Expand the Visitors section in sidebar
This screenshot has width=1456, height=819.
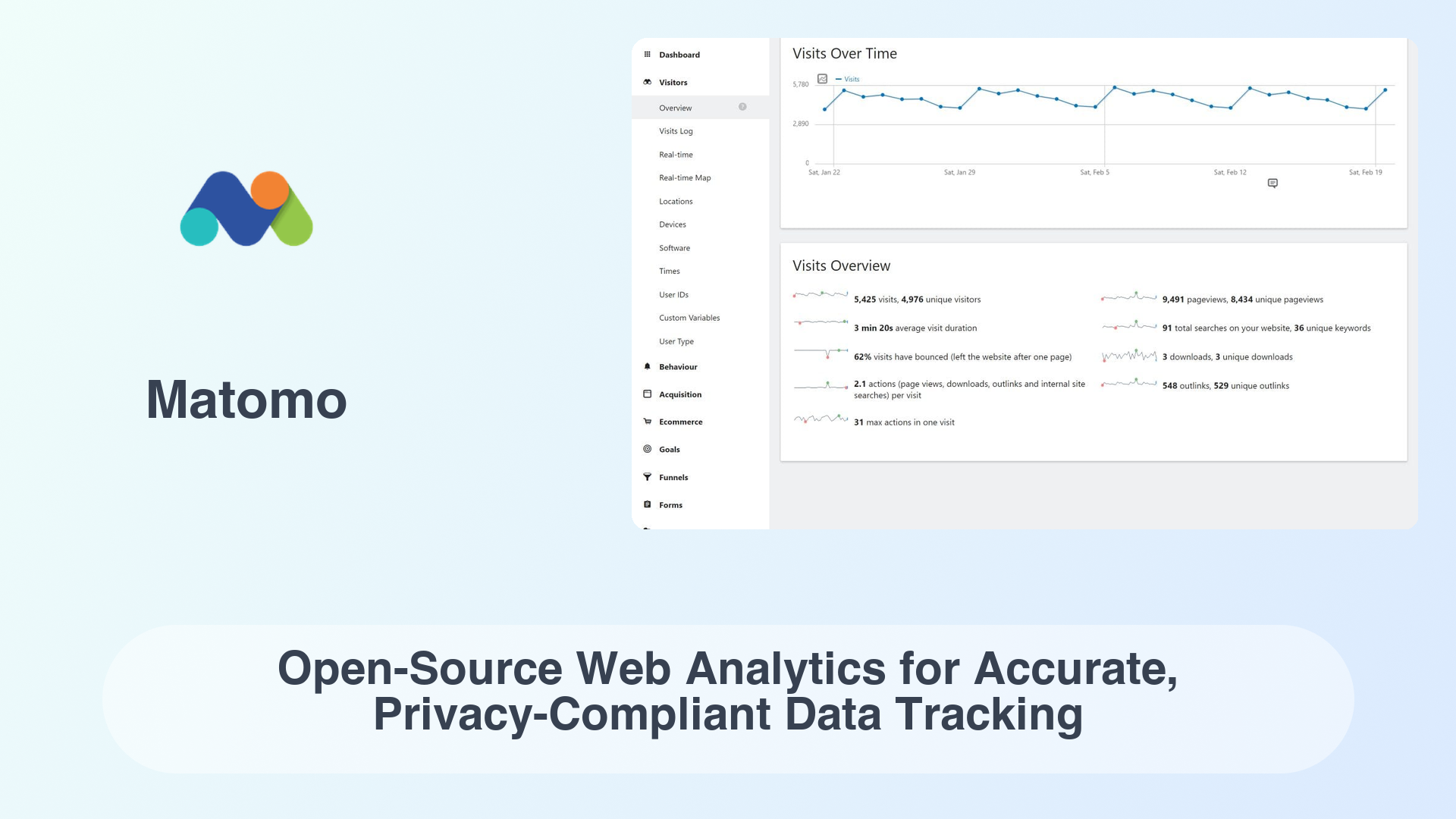[x=673, y=81]
